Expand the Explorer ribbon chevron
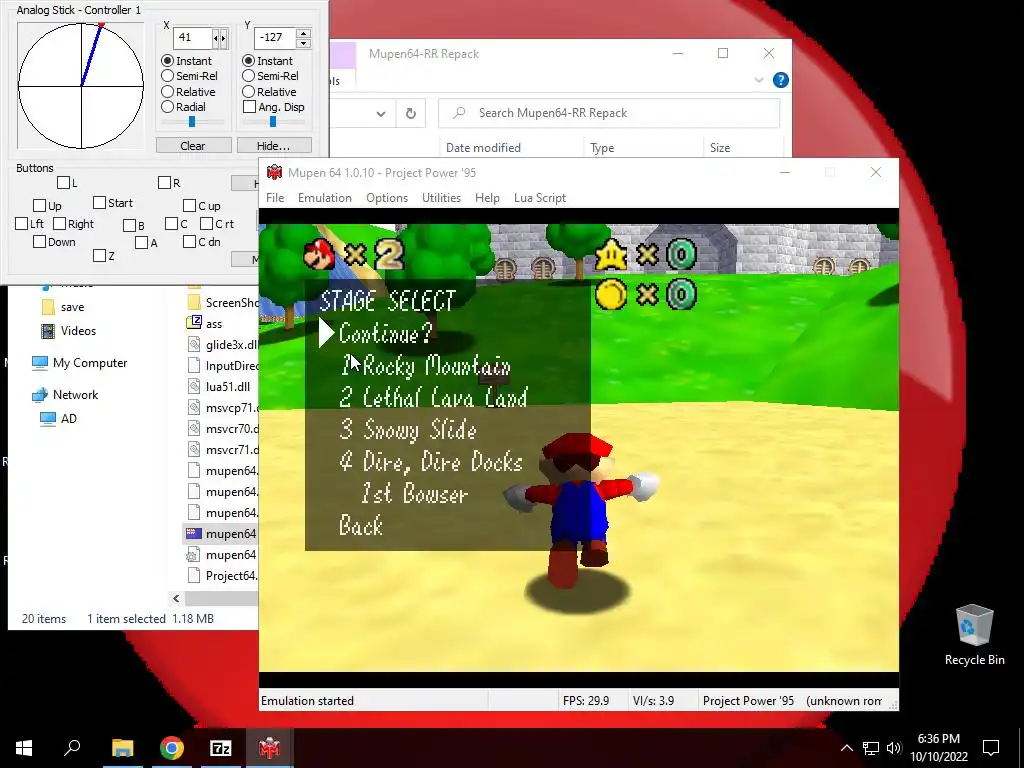1024x768 pixels. (759, 80)
